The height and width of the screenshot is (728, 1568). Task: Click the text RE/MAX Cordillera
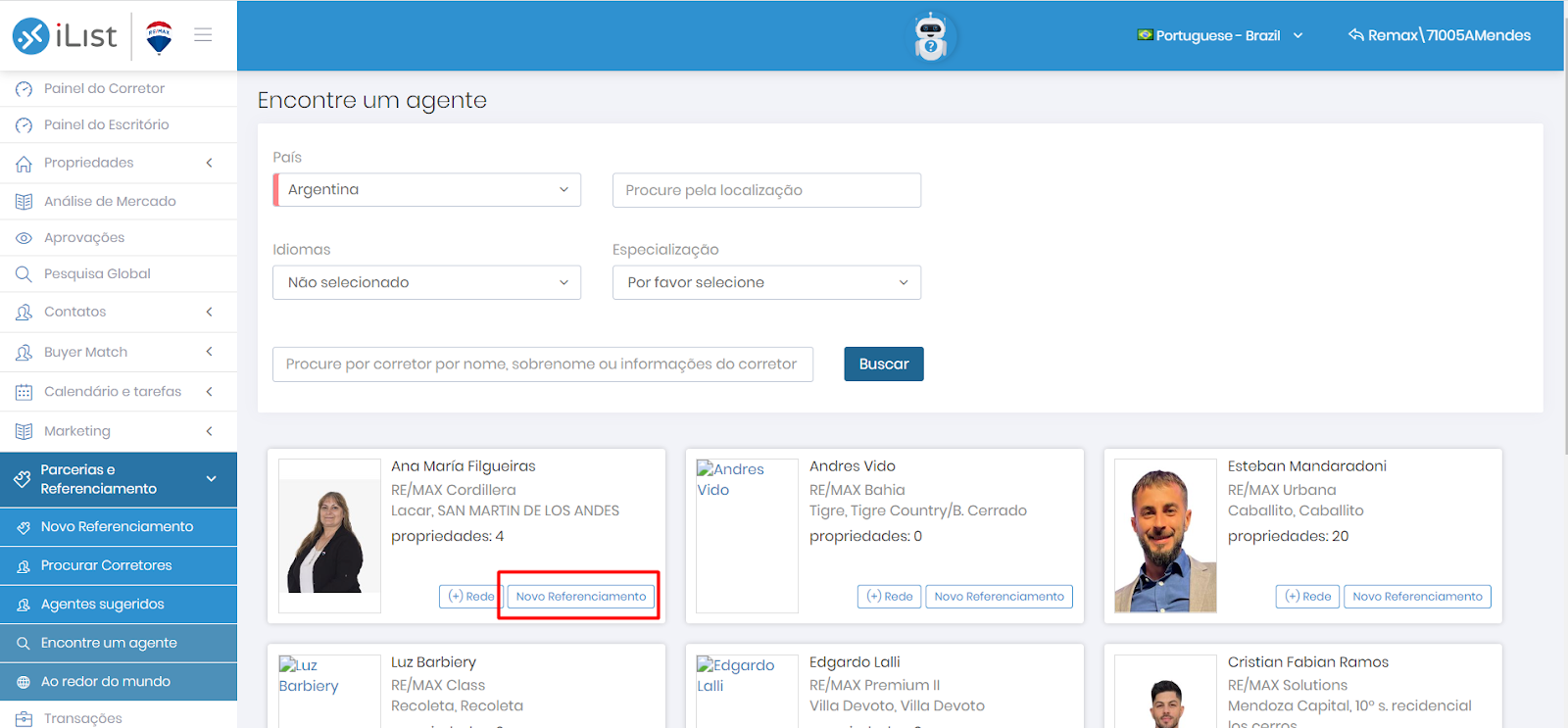tap(453, 490)
